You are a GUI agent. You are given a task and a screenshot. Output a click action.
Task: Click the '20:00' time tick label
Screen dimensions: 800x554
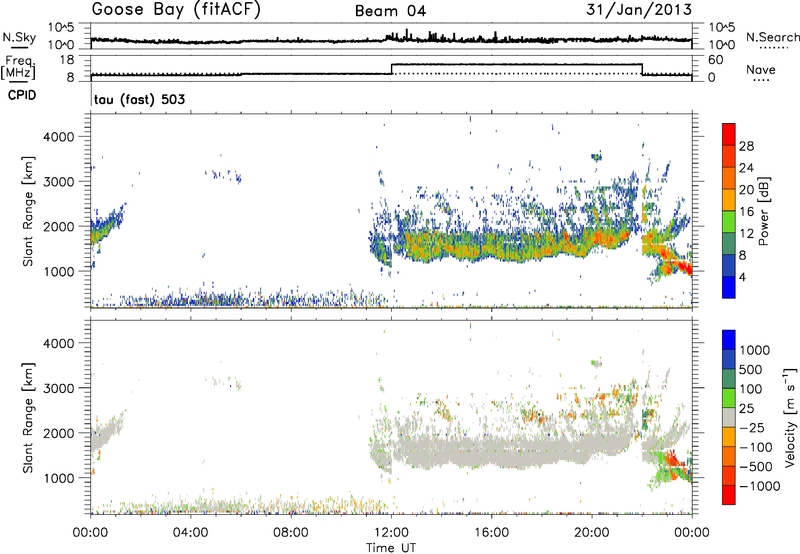tap(591, 533)
